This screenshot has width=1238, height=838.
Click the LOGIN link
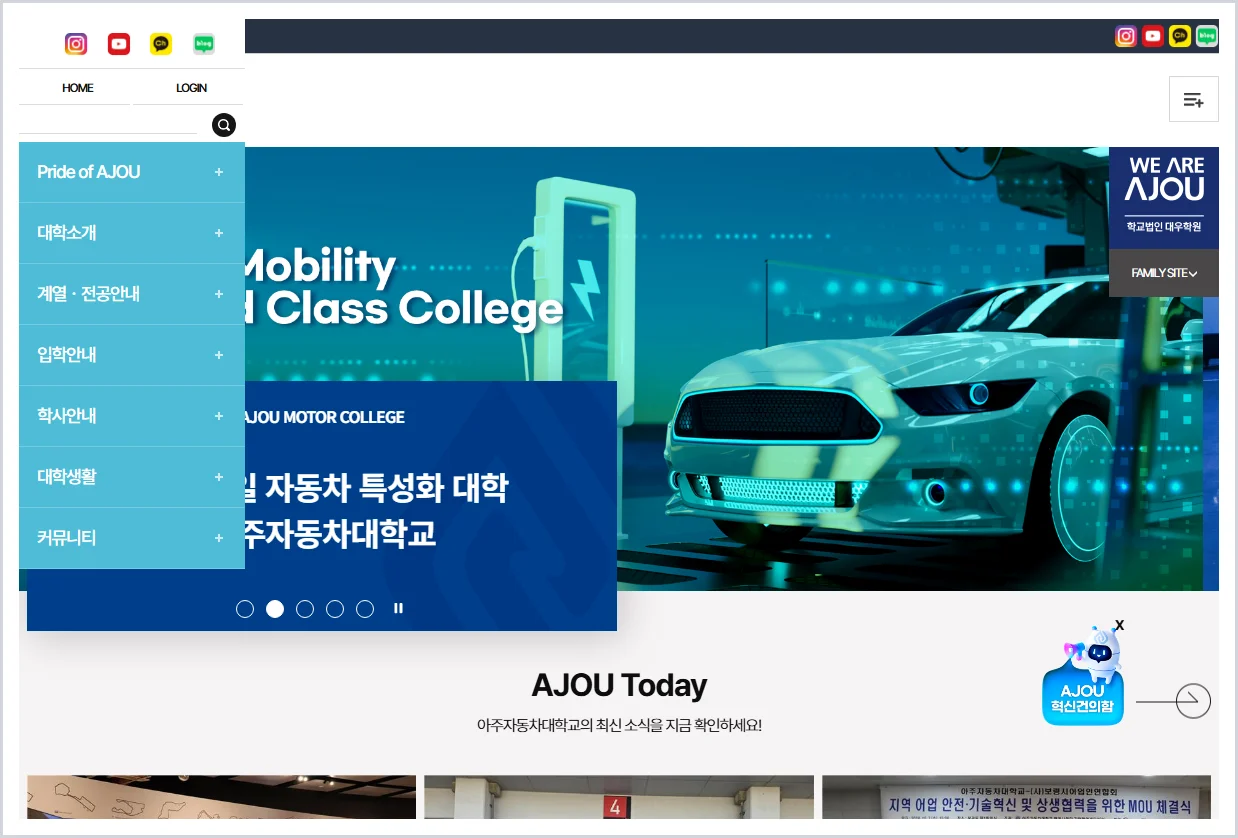pyautogui.click(x=191, y=88)
